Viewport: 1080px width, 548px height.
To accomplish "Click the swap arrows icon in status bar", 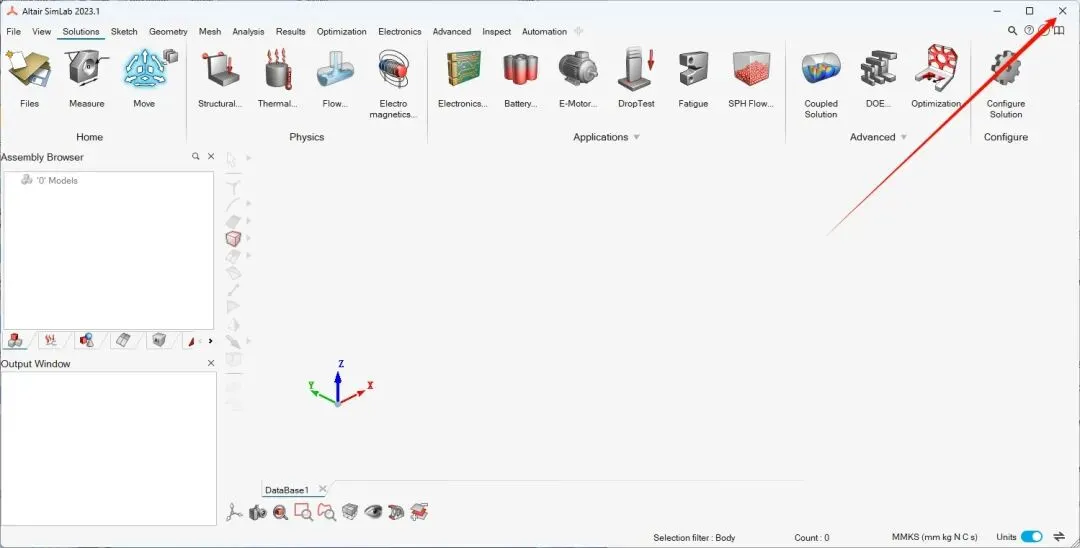I will point(1059,537).
